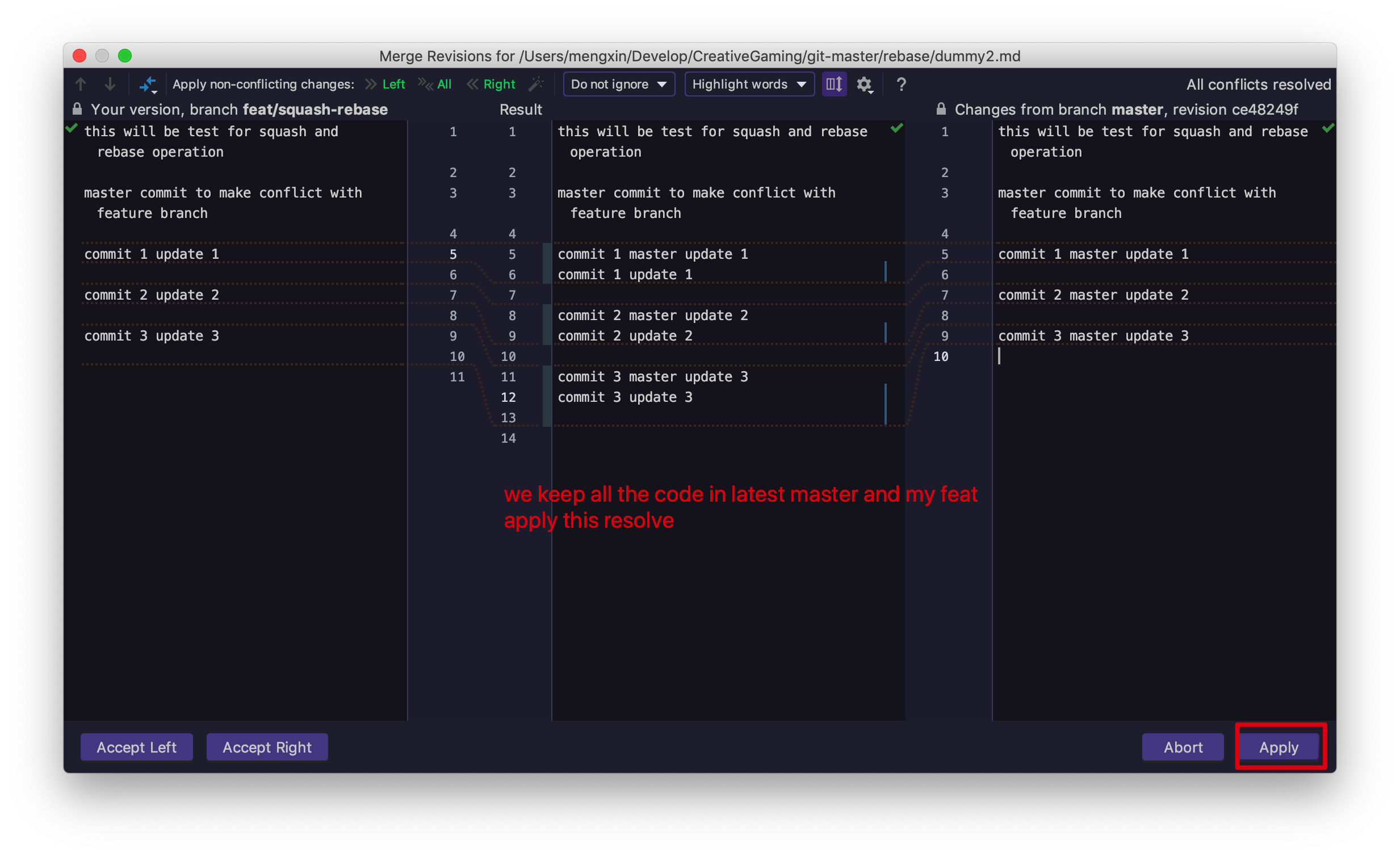Open the gear settings icon
This screenshot has height=857, width=1400.
pos(864,85)
